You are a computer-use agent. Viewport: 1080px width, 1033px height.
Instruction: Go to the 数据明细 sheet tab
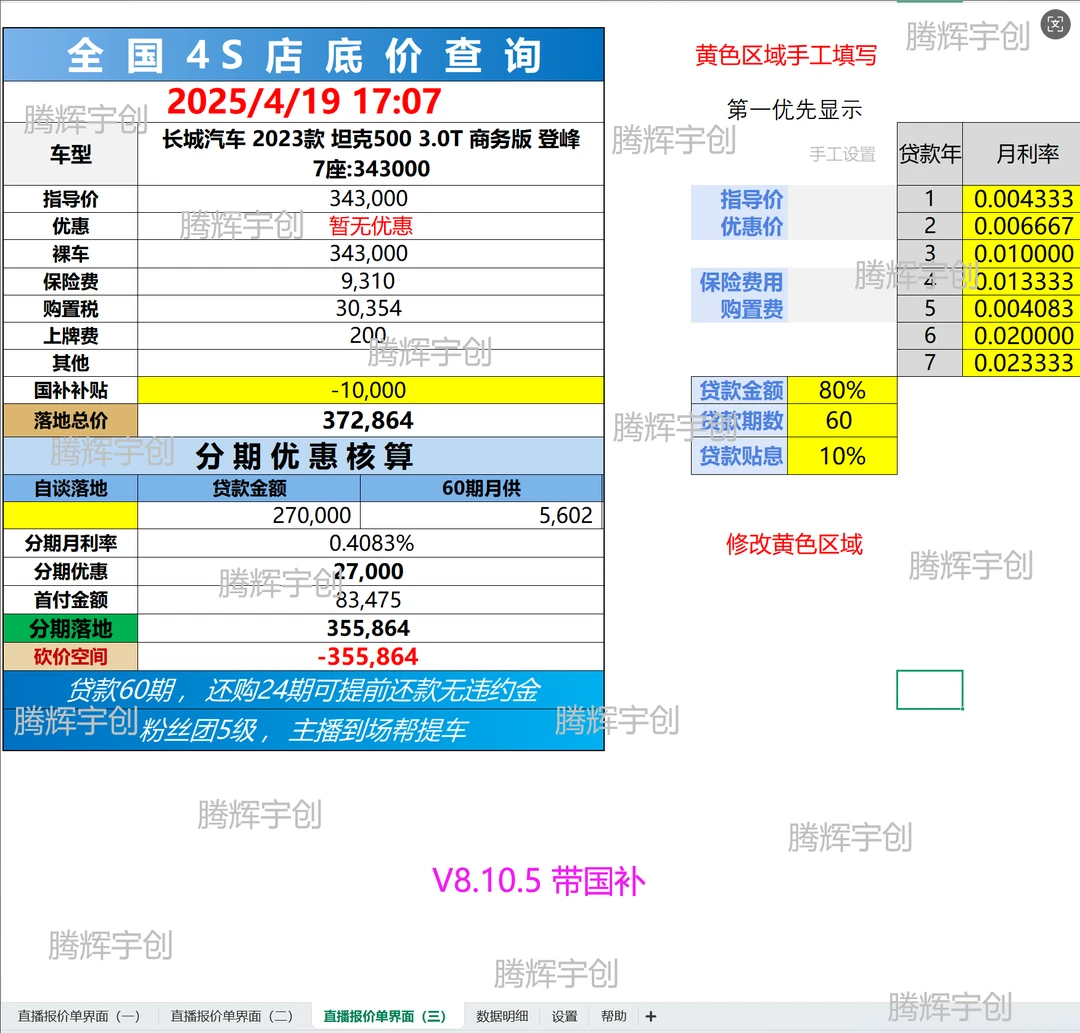(x=502, y=1016)
